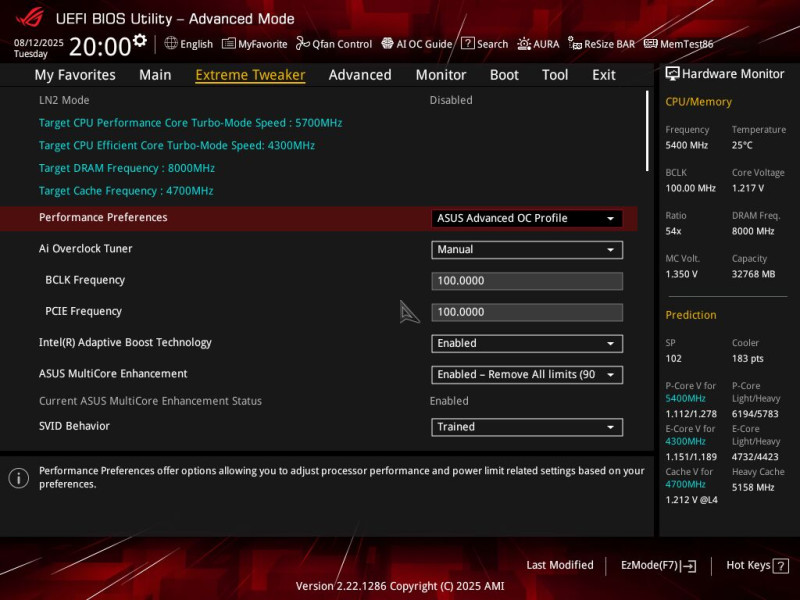Launch MemTest86 icon
Screen dimensions: 800x600
click(x=650, y=44)
